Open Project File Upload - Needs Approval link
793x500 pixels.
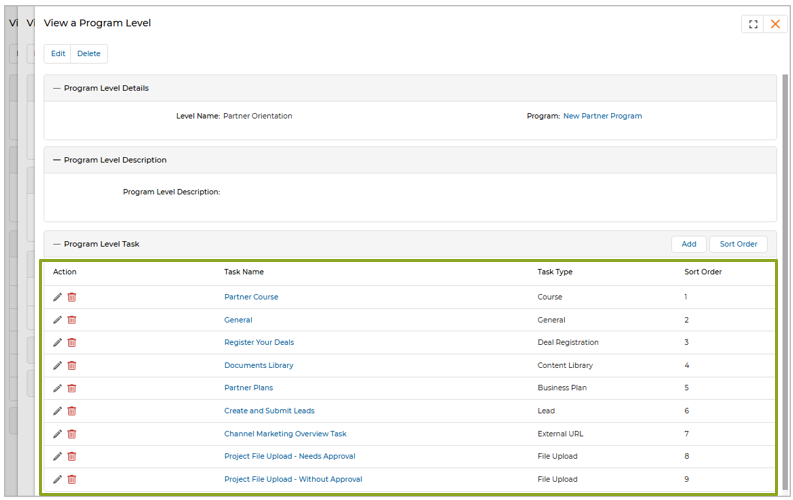[x=290, y=457]
